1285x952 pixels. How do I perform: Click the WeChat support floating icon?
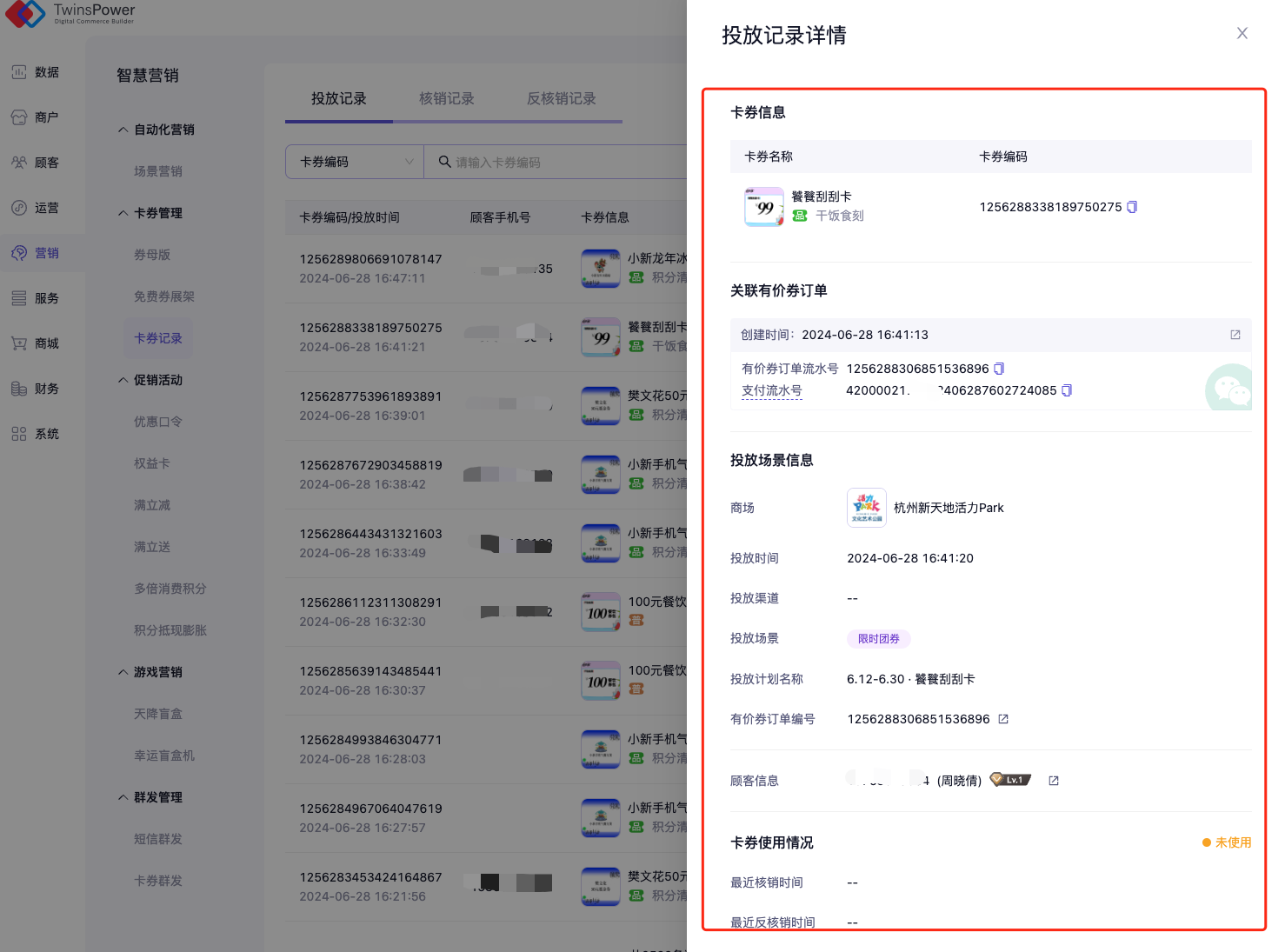pyautogui.click(x=1230, y=389)
